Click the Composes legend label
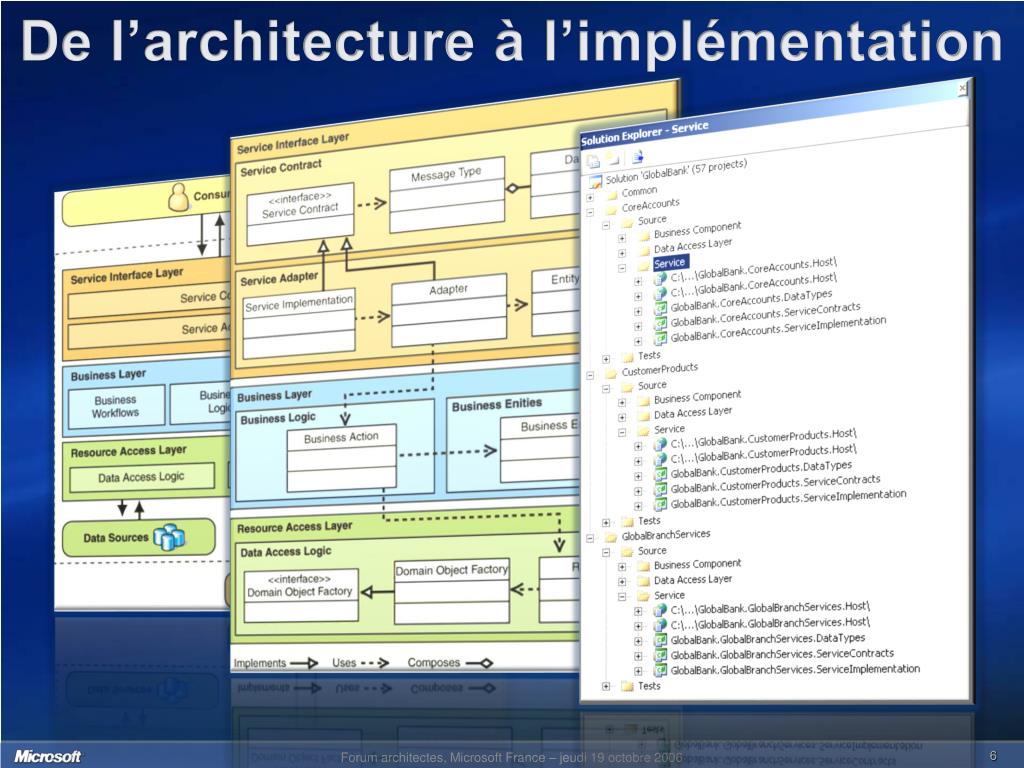1024x768 pixels. pyautogui.click(x=434, y=662)
